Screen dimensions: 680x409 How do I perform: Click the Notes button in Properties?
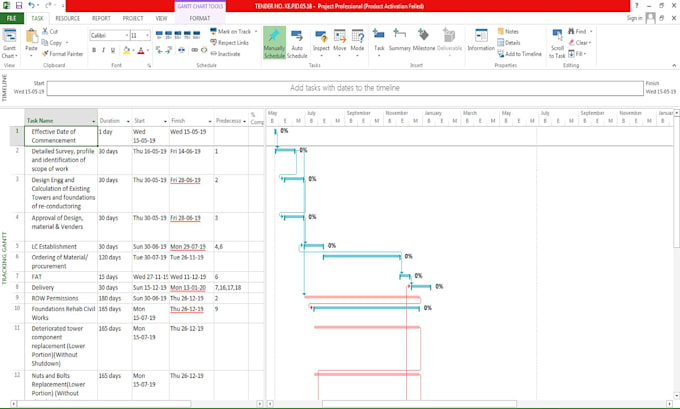click(x=508, y=31)
